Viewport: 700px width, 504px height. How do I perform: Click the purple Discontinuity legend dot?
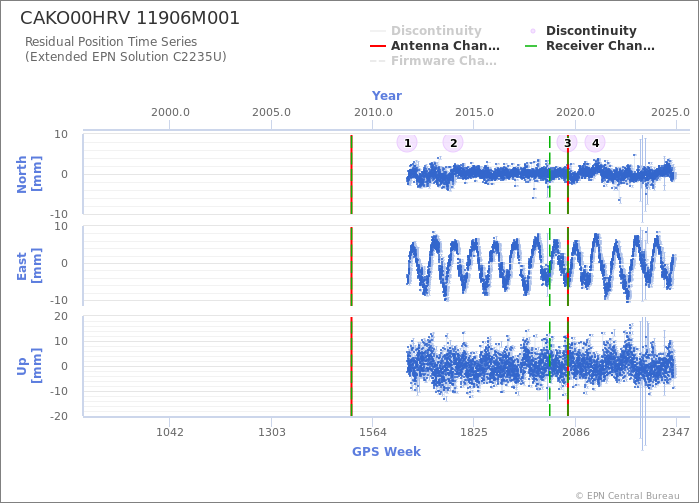pyautogui.click(x=533, y=31)
